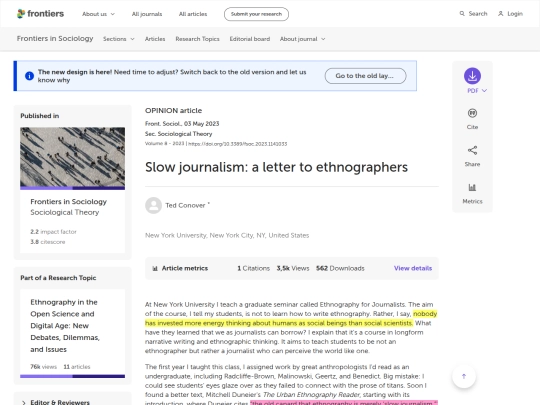Click the '562 Downloads' metric
Viewport: 540px width, 405px height.
[340, 268]
